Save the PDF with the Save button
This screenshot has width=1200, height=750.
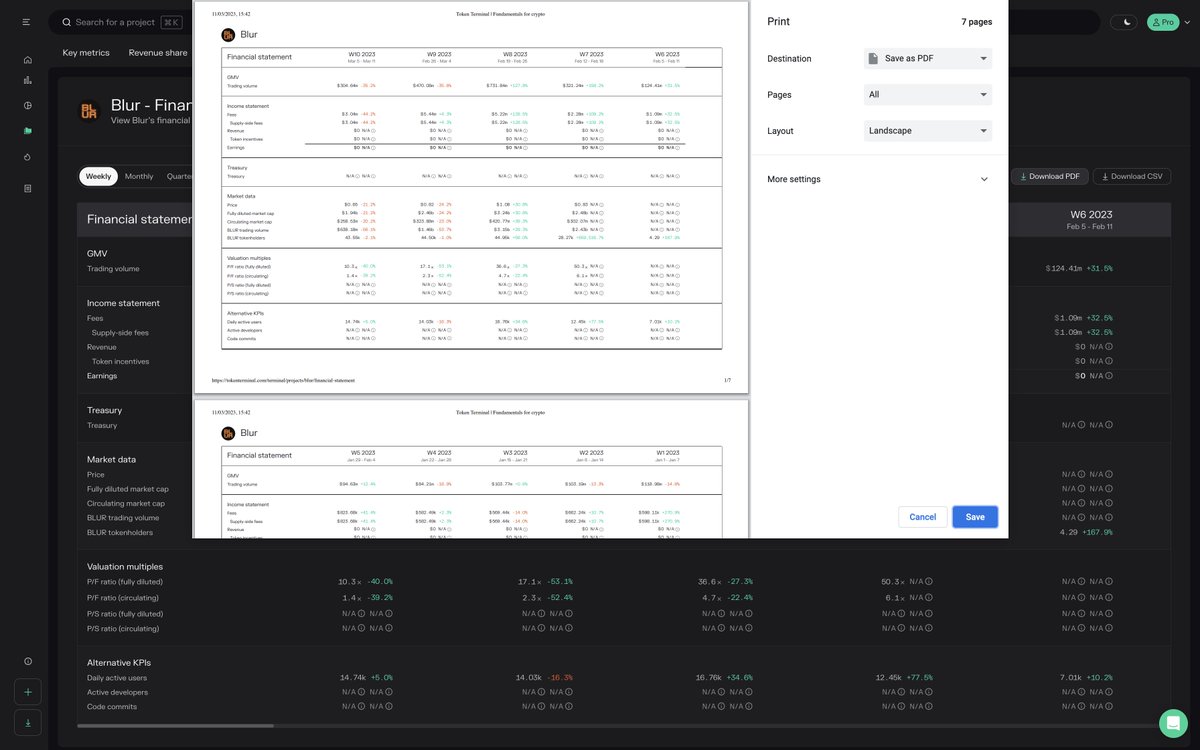tap(974, 516)
